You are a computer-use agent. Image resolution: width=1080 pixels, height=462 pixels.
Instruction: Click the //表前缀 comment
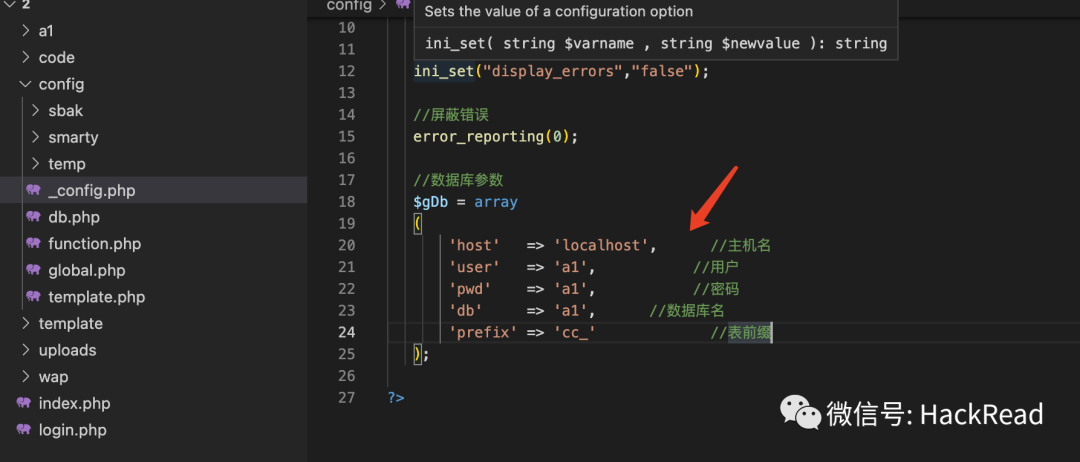742,333
